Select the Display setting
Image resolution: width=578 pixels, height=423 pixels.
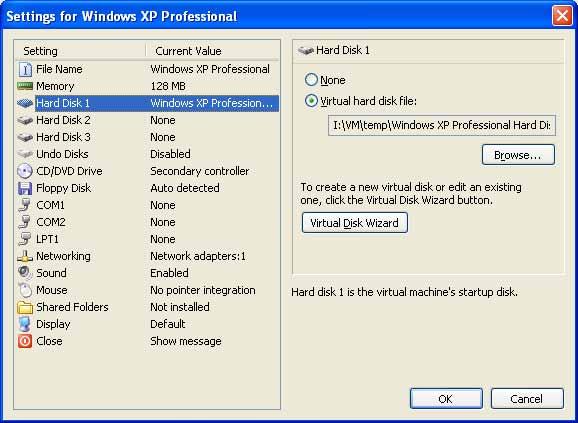coord(147,324)
